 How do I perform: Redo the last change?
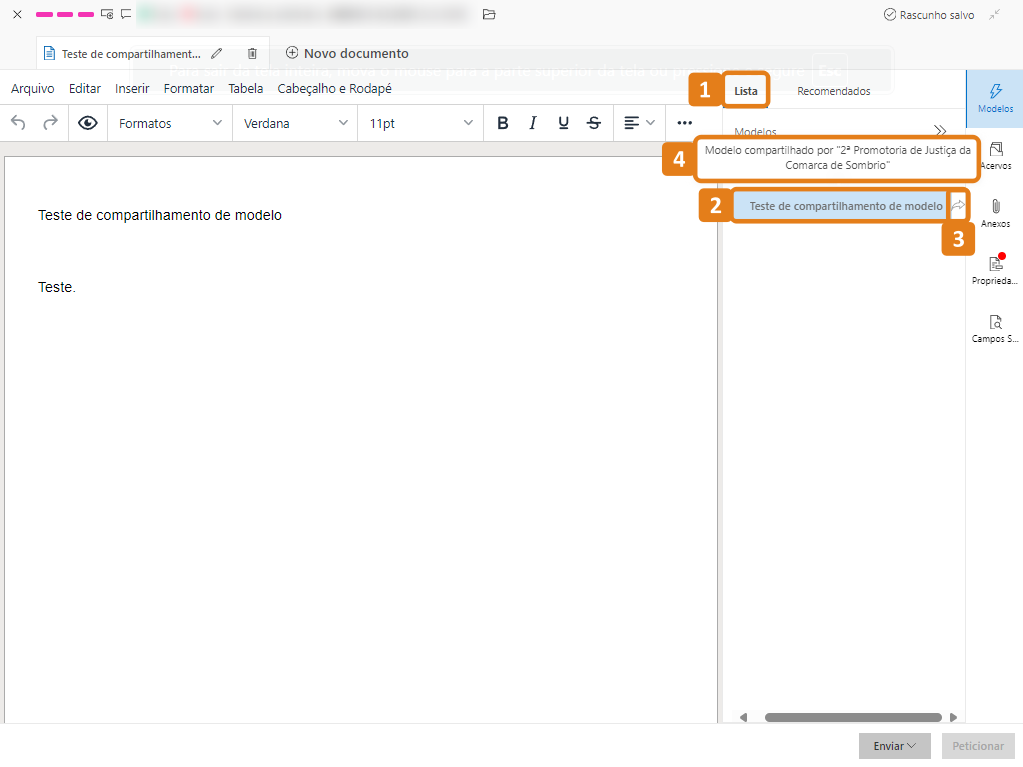48,122
